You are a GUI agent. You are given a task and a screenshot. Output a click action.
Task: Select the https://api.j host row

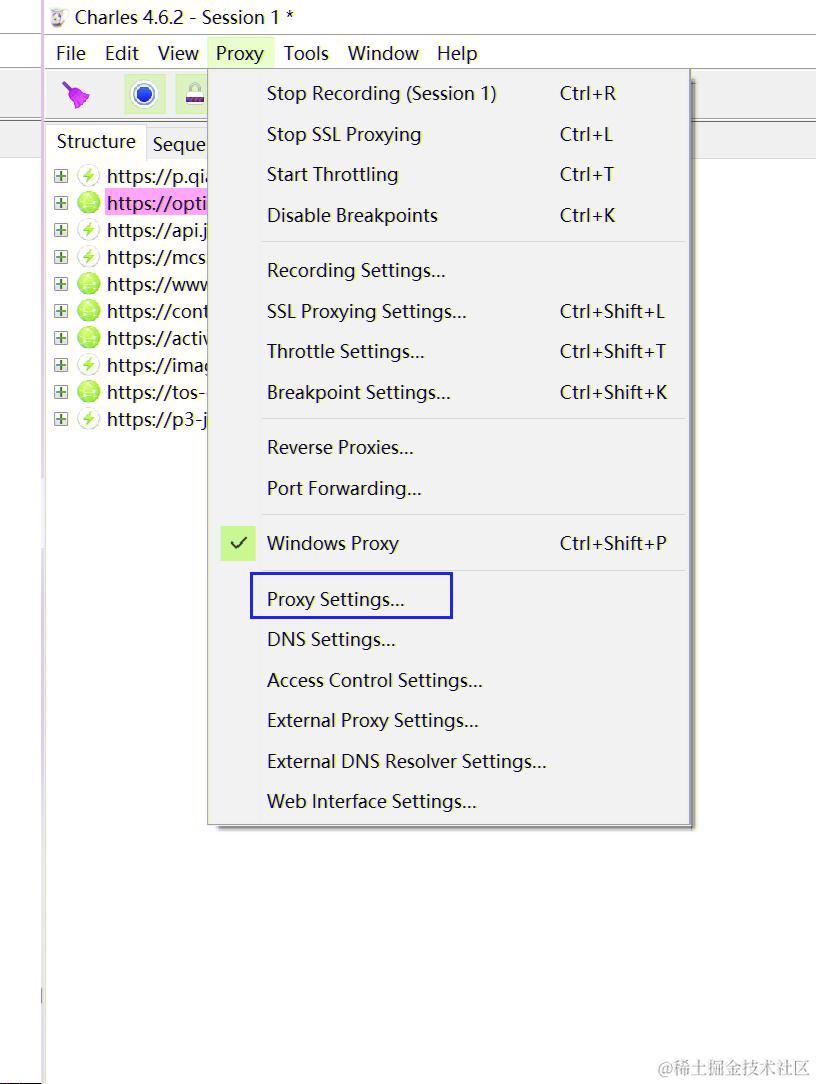pyautogui.click(x=156, y=230)
